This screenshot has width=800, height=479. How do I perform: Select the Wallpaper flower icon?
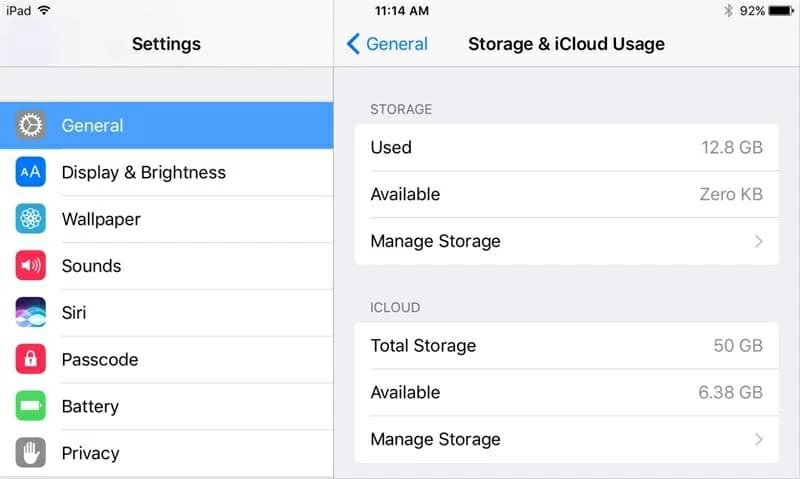pos(31,219)
